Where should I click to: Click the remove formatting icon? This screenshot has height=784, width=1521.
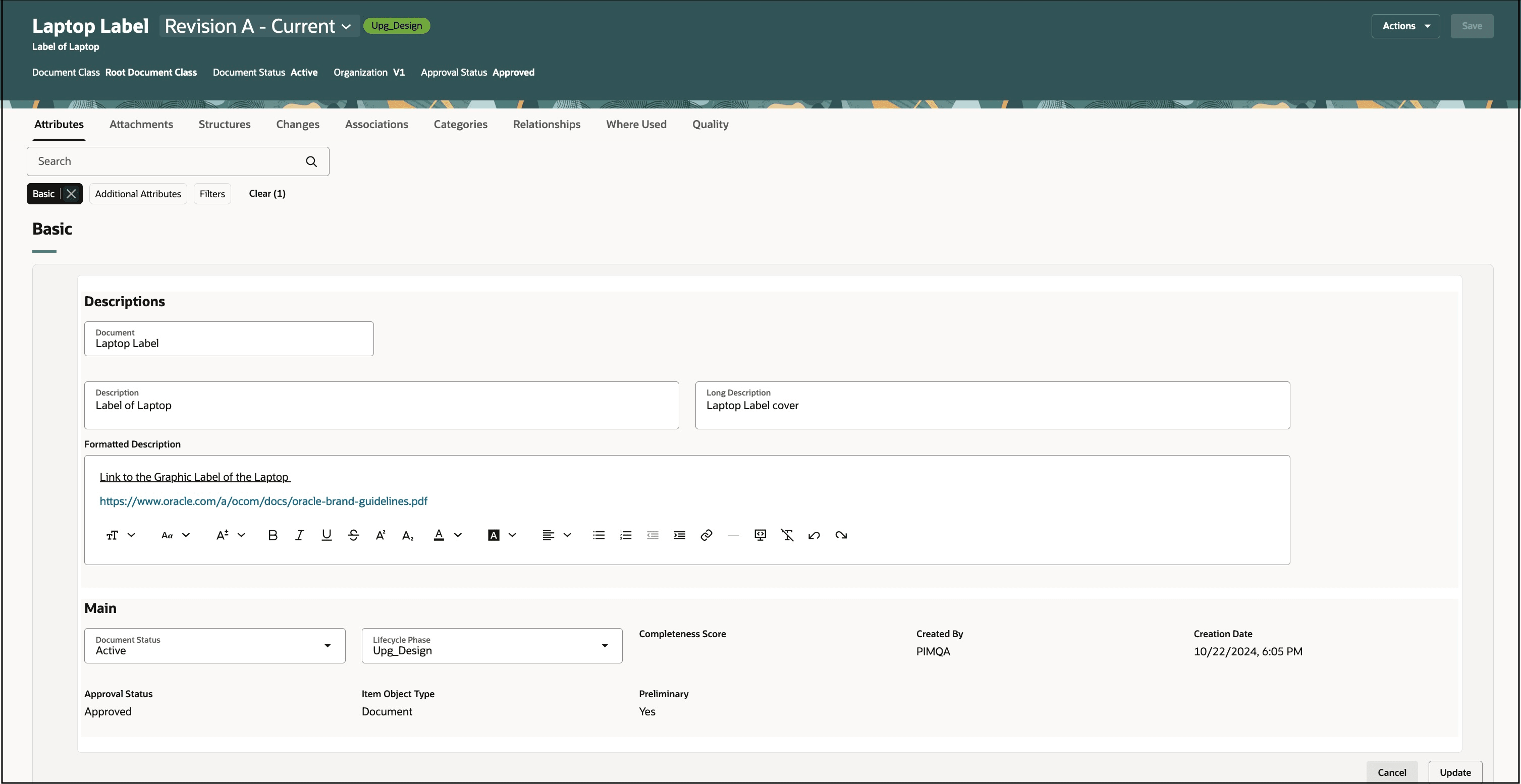(x=787, y=535)
